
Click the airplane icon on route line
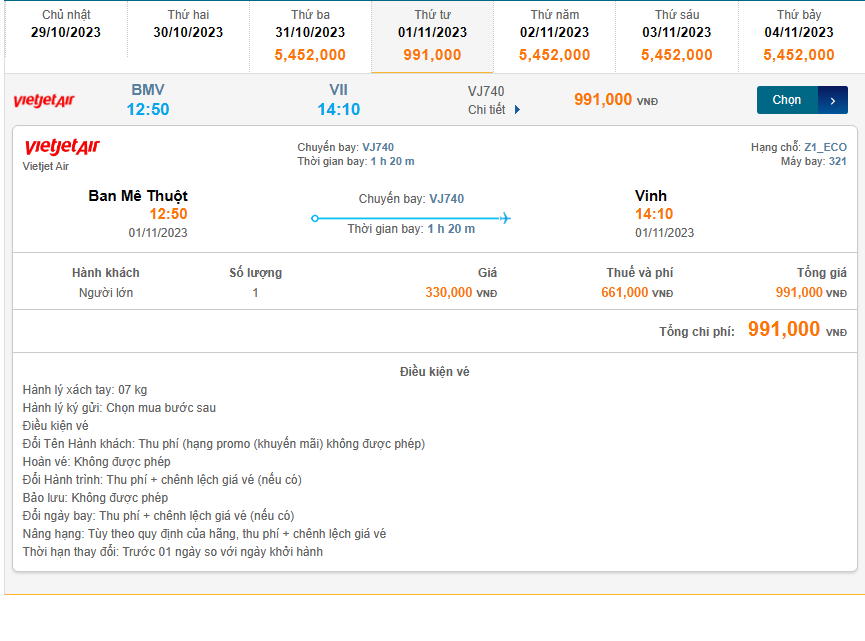coord(505,218)
